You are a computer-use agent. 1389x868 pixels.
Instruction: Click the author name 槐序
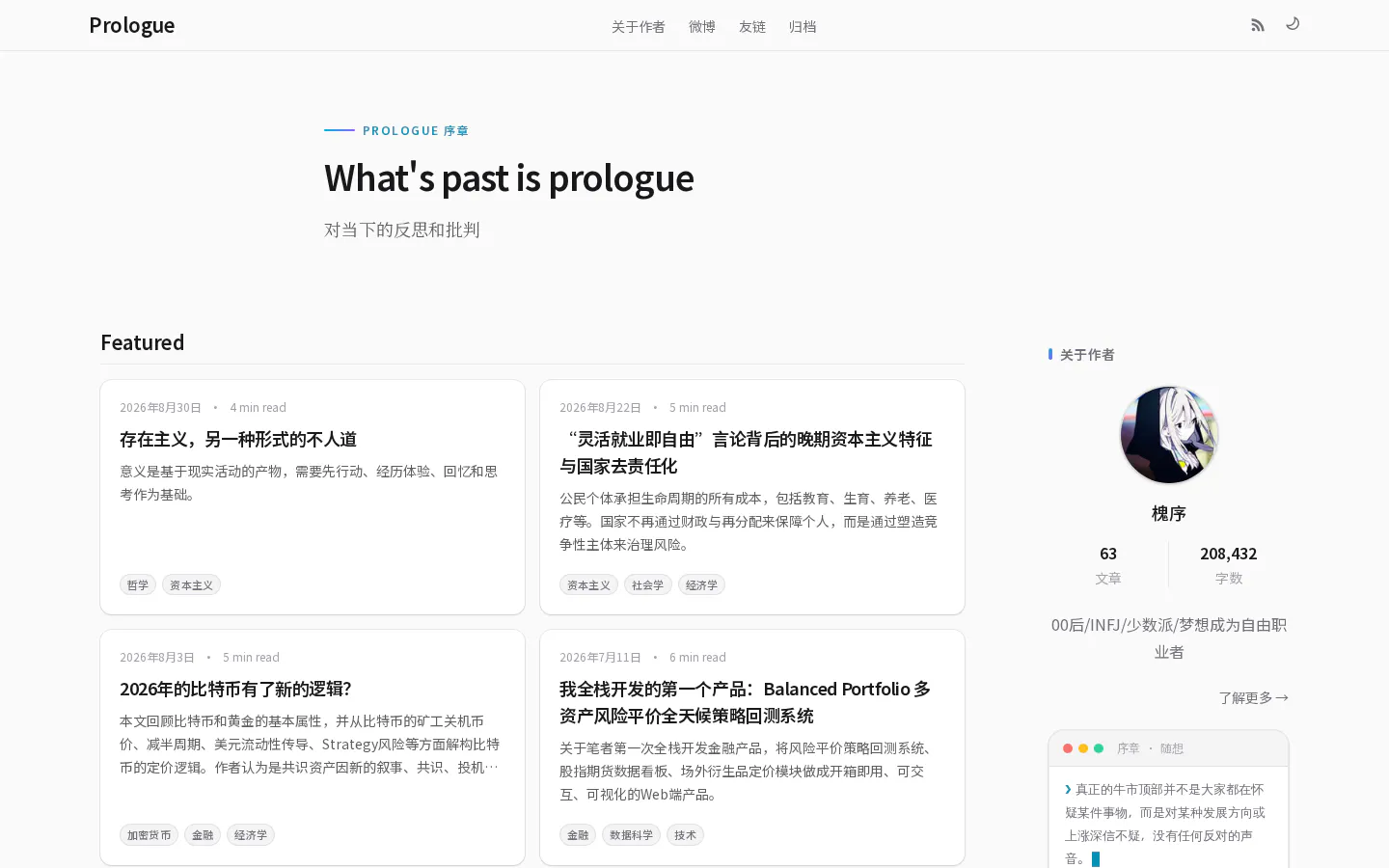click(1169, 513)
